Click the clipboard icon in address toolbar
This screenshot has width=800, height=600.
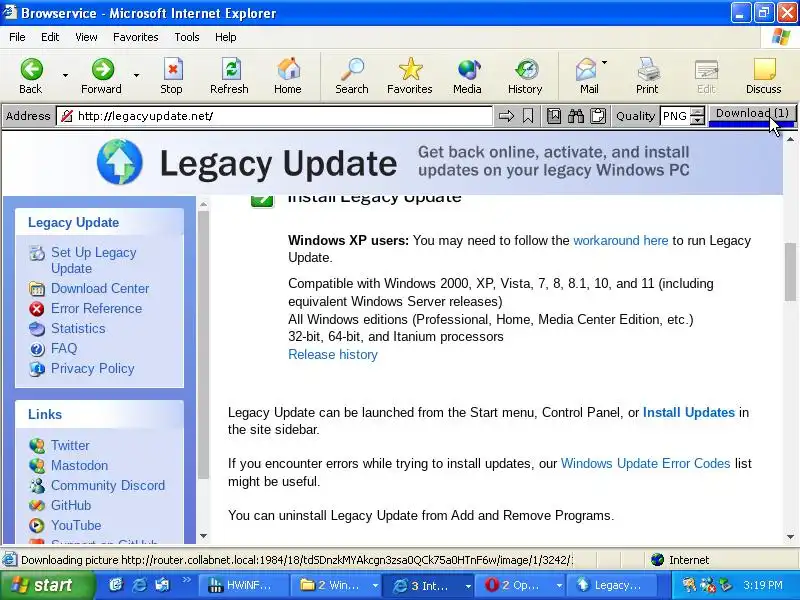[598, 116]
